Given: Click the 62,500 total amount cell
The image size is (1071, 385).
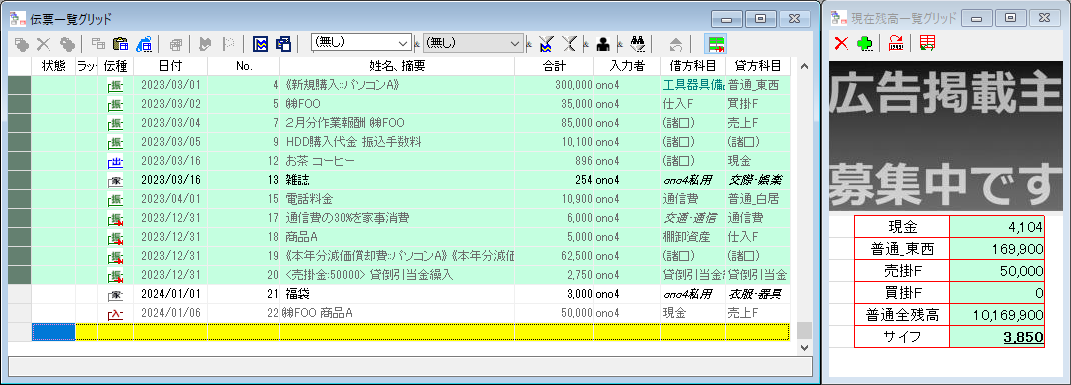Looking at the screenshot, I should coord(554,257).
